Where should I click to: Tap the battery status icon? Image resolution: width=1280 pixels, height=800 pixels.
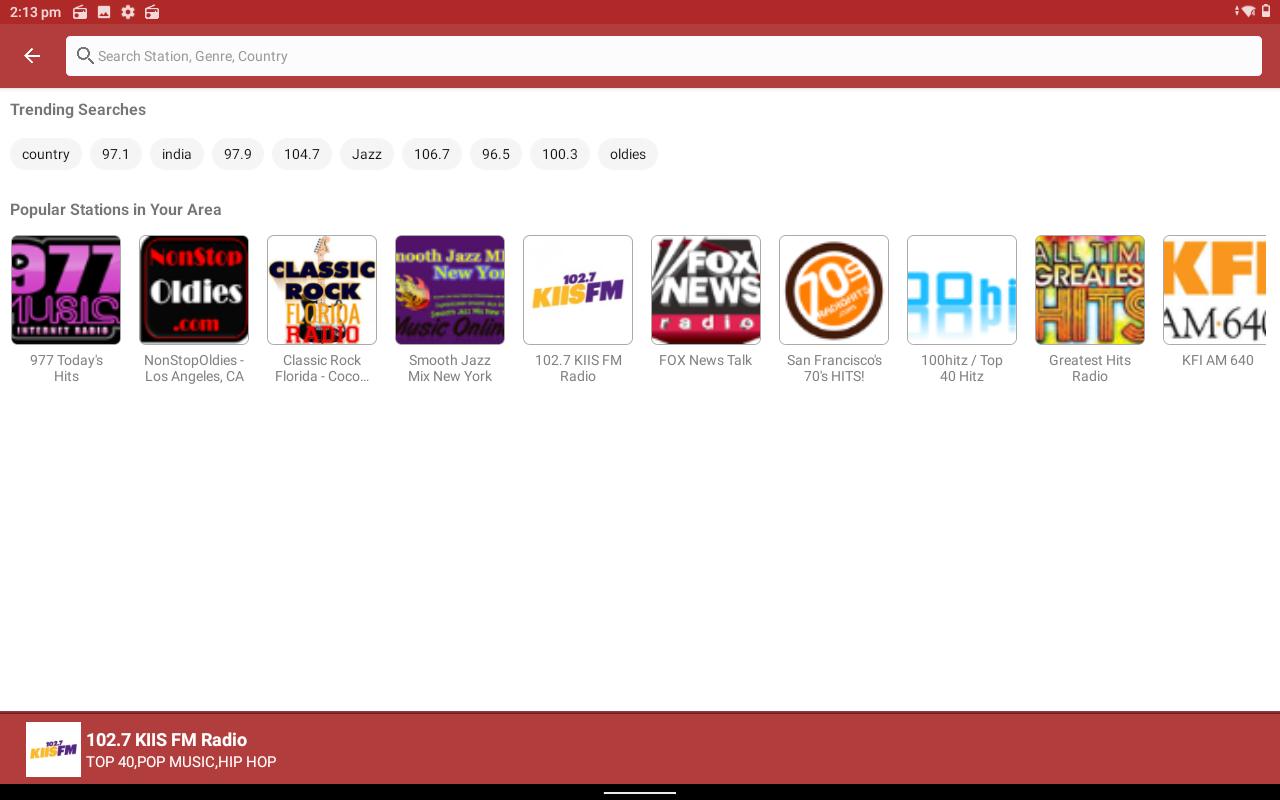pos(1266,12)
